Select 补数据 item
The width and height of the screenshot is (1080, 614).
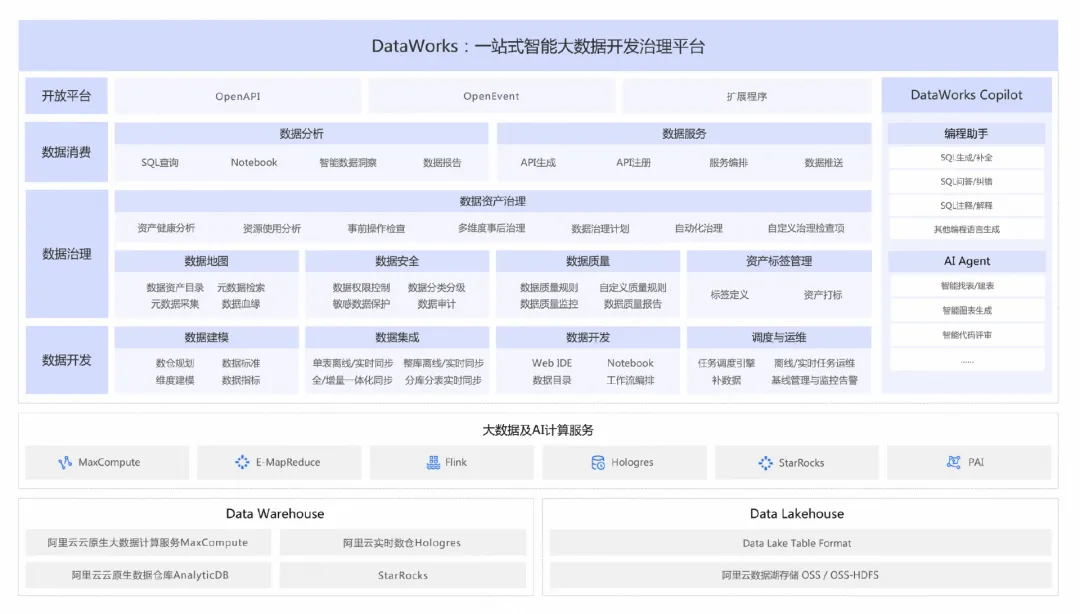[726, 380]
